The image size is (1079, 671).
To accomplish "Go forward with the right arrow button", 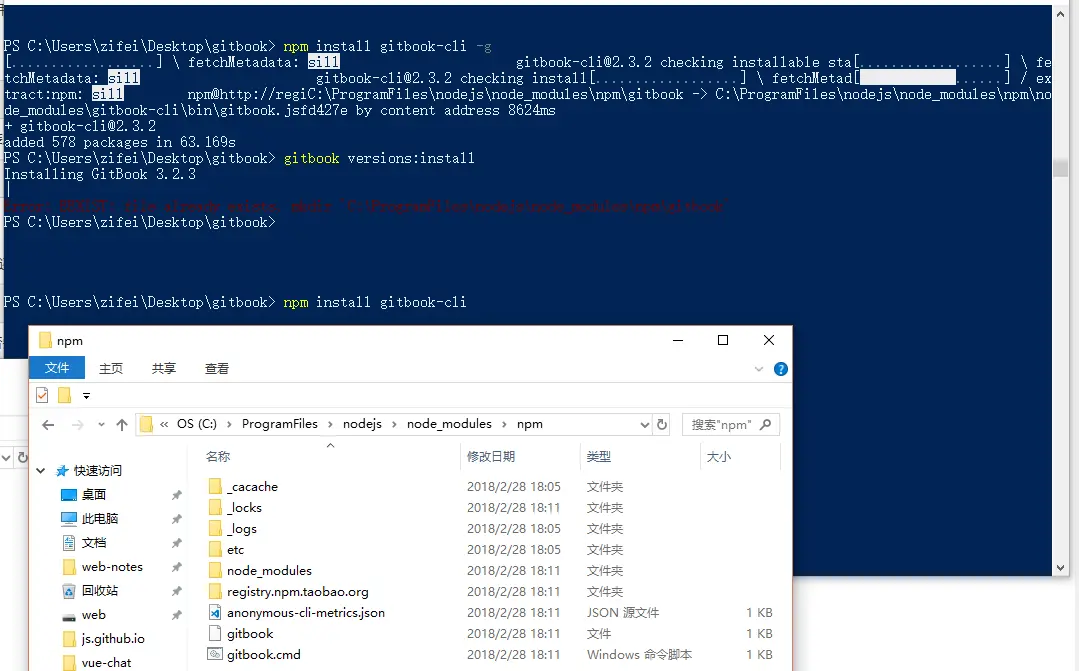I will click(77, 425).
